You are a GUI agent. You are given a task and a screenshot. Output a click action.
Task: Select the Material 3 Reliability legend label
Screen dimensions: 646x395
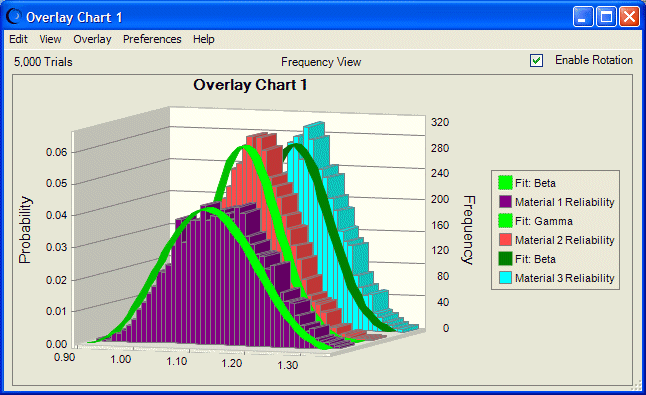(564, 278)
